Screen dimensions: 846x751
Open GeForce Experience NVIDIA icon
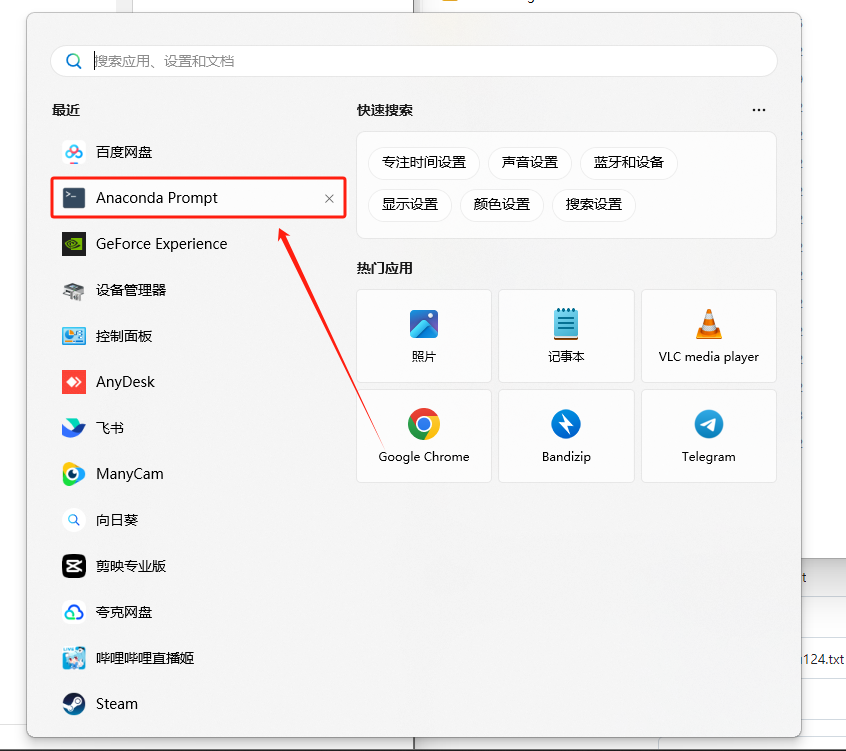tap(74, 244)
